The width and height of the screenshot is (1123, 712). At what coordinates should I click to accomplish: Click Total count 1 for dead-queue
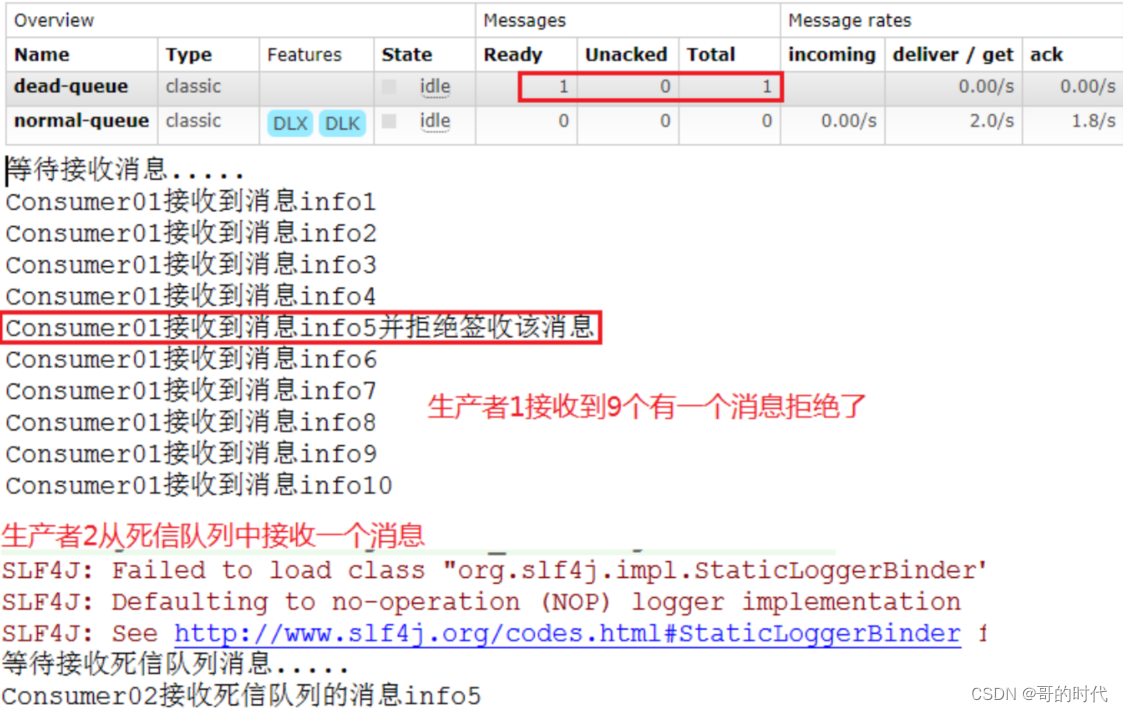(766, 87)
